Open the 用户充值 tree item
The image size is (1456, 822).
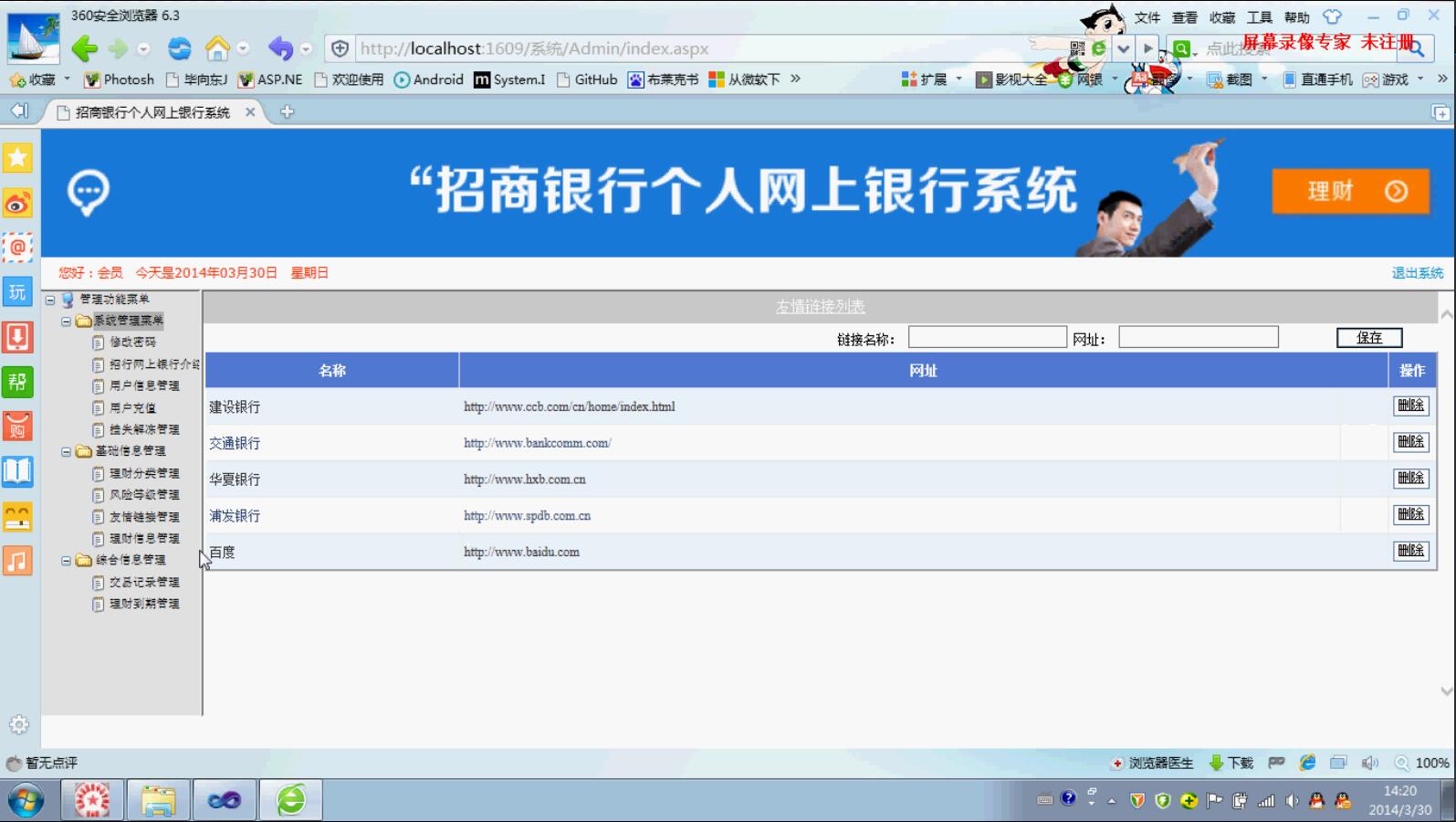(132, 407)
